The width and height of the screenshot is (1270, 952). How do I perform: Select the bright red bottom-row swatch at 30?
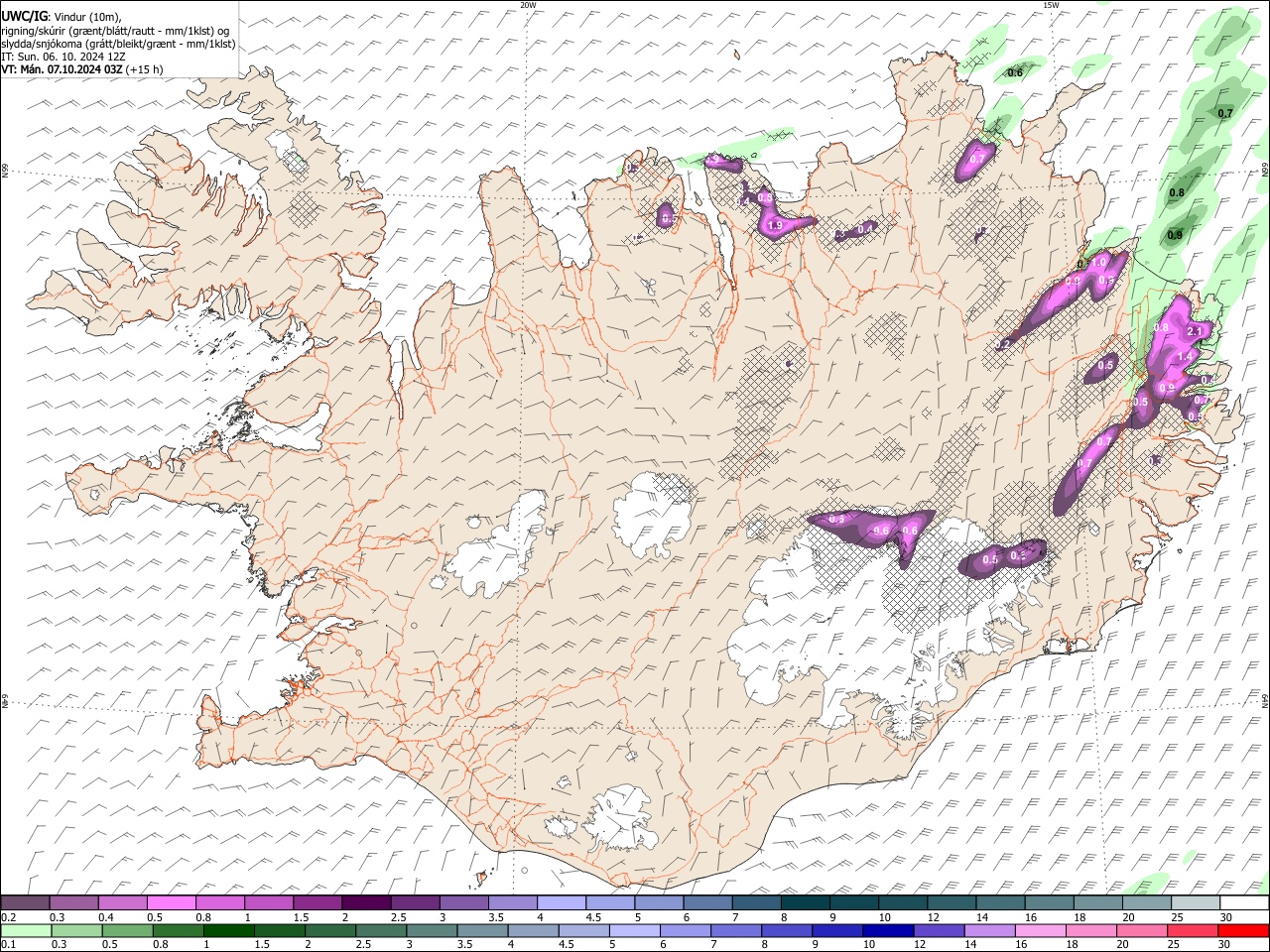pyautogui.click(x=1242, y=930)
